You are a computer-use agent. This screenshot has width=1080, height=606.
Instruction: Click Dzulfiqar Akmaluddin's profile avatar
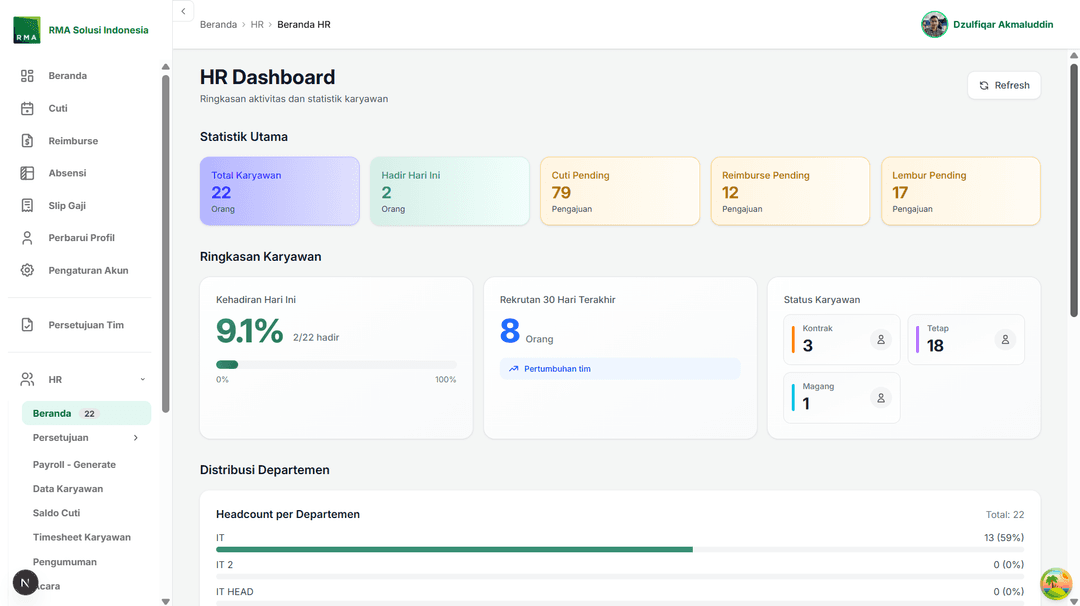[934, 24]
